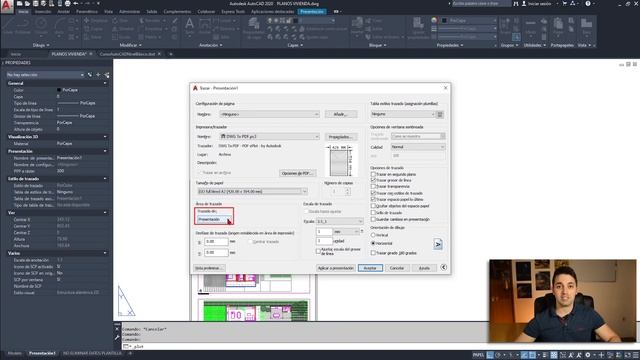Open printer name DWG To PDF dropdown
The image size is (640, 360).
click(269, 136)
